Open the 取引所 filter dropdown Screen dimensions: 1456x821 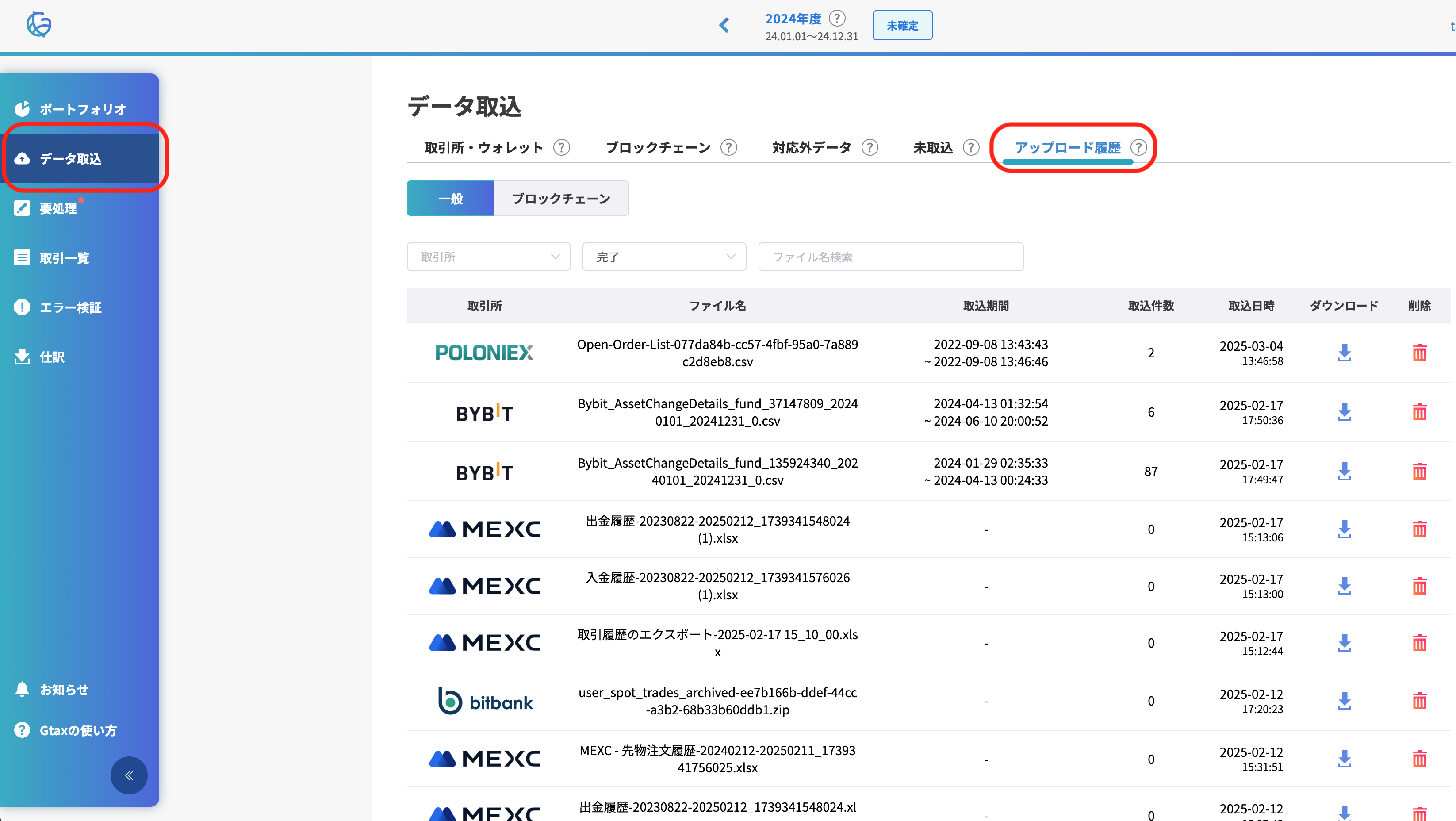pos(489,257)
